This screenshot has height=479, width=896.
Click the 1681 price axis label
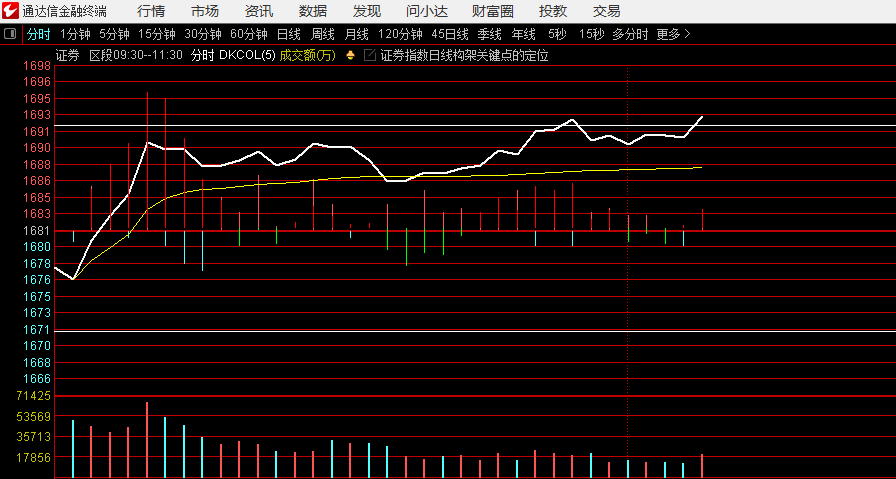(37, 230)
